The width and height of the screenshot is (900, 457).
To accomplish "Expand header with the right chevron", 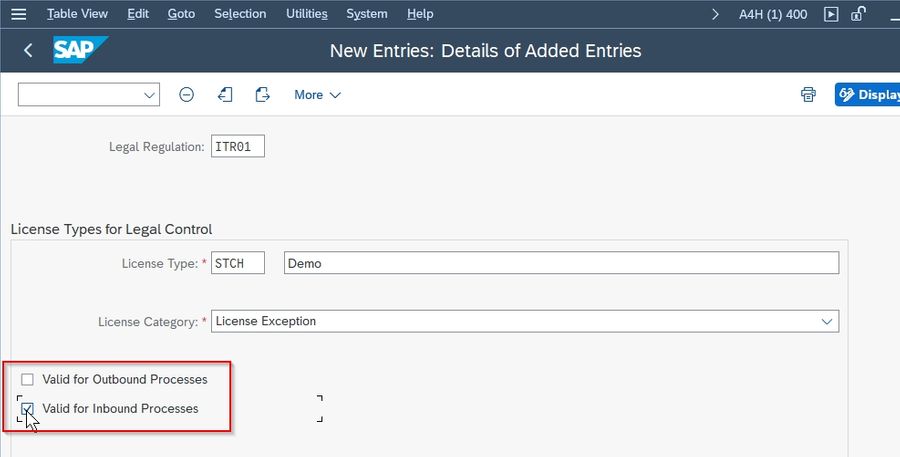I will point(715,14).
